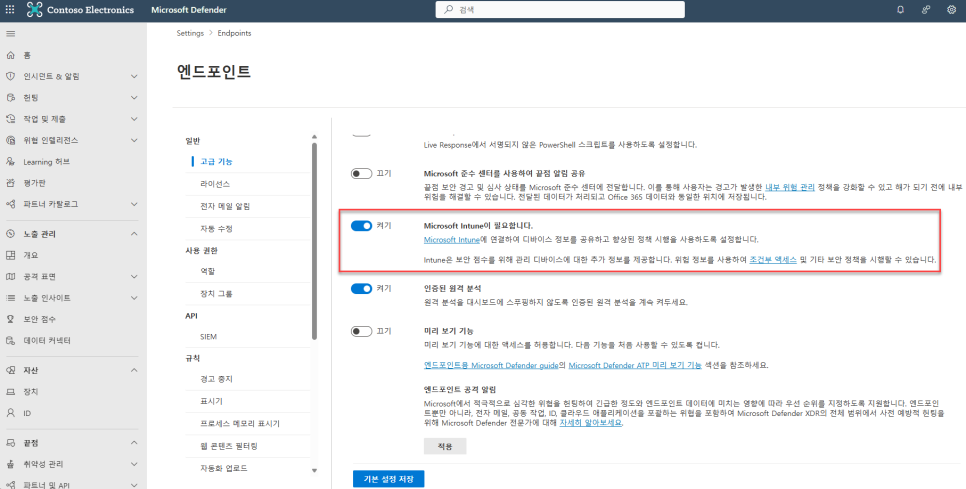Viewport: 966px width, 489px height.
Task: Open the Microsoft Intune hyperlink
Action: point(452,240)
